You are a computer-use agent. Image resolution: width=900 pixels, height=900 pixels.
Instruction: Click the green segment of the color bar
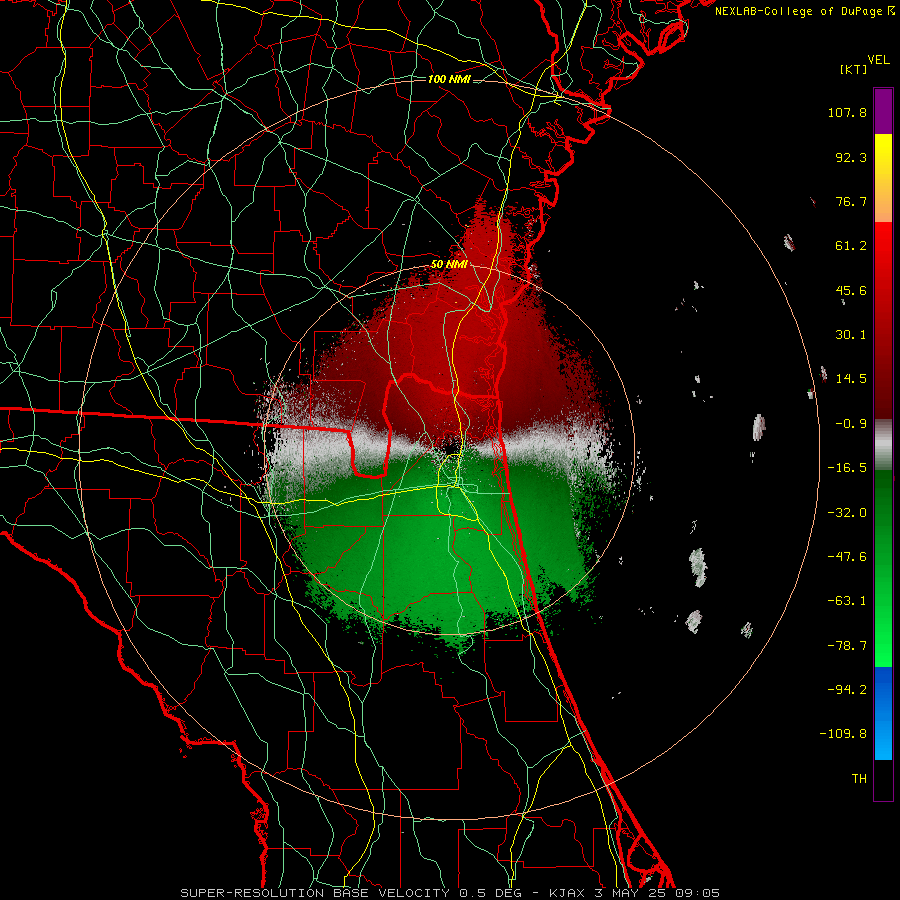coord(883,568)
